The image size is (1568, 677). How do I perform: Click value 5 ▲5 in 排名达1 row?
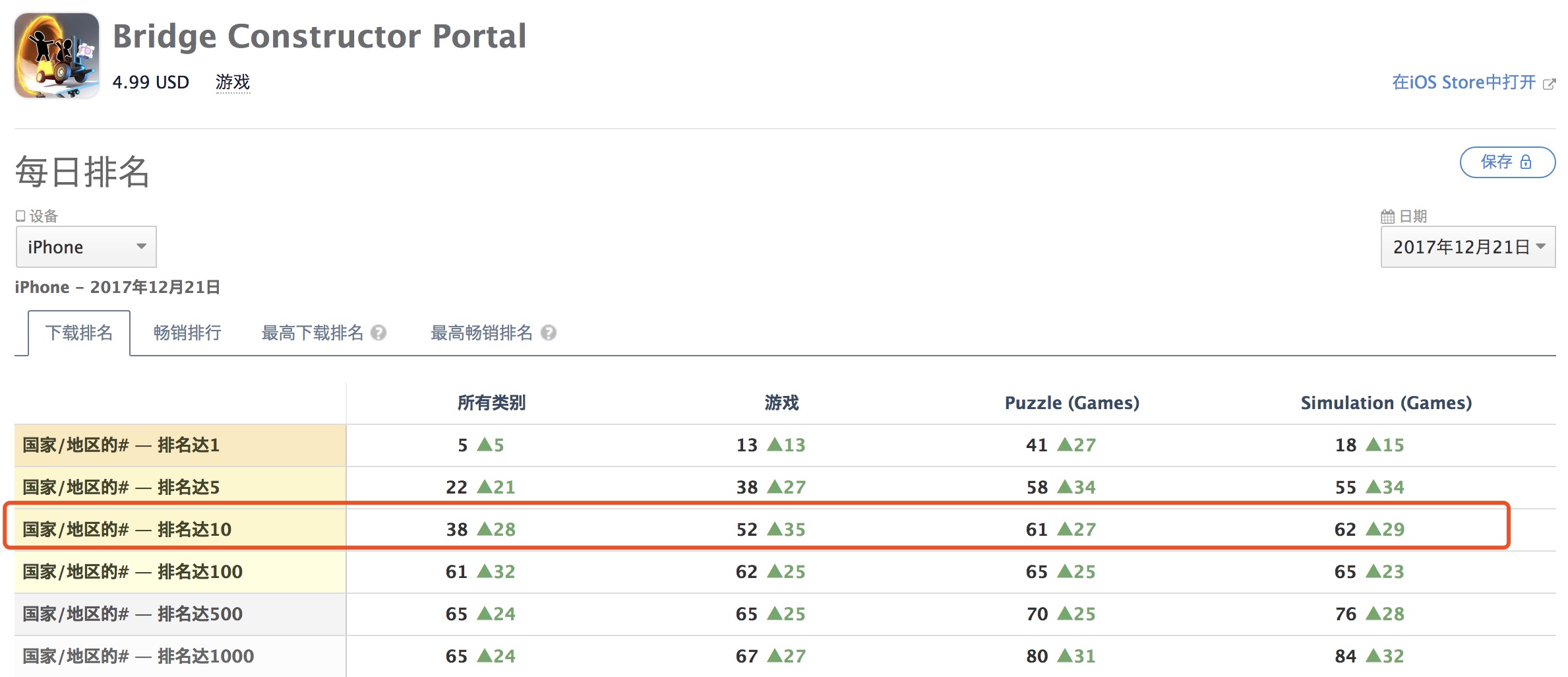(481, 445)
